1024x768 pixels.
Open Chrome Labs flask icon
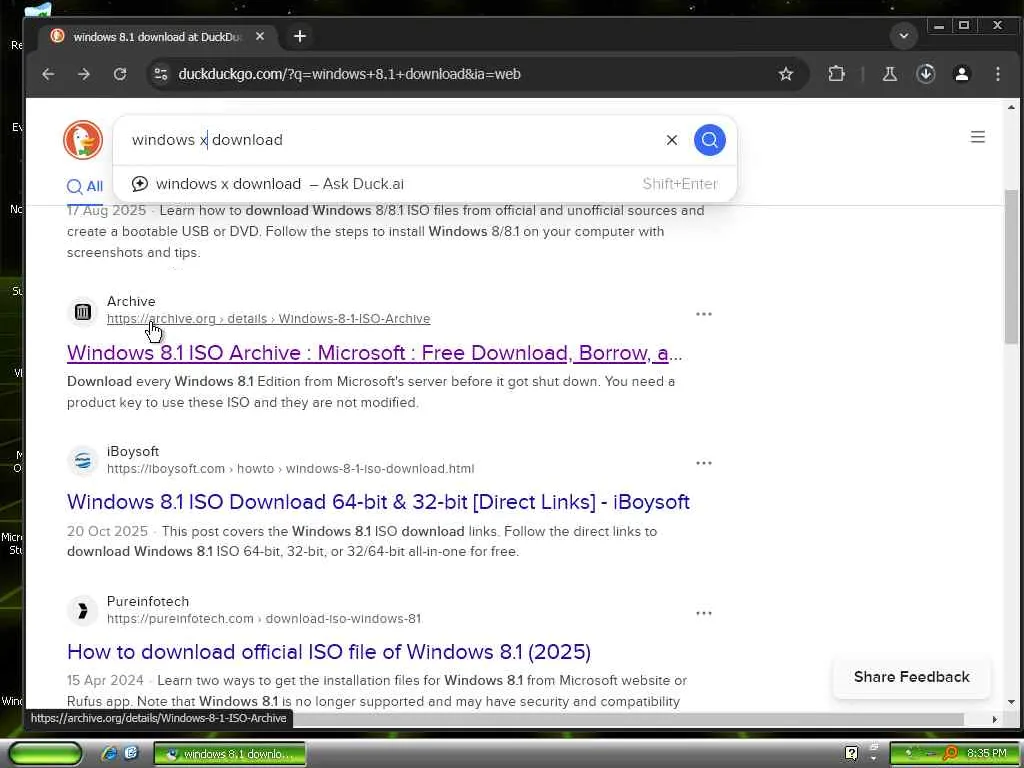tap(889, 74)
